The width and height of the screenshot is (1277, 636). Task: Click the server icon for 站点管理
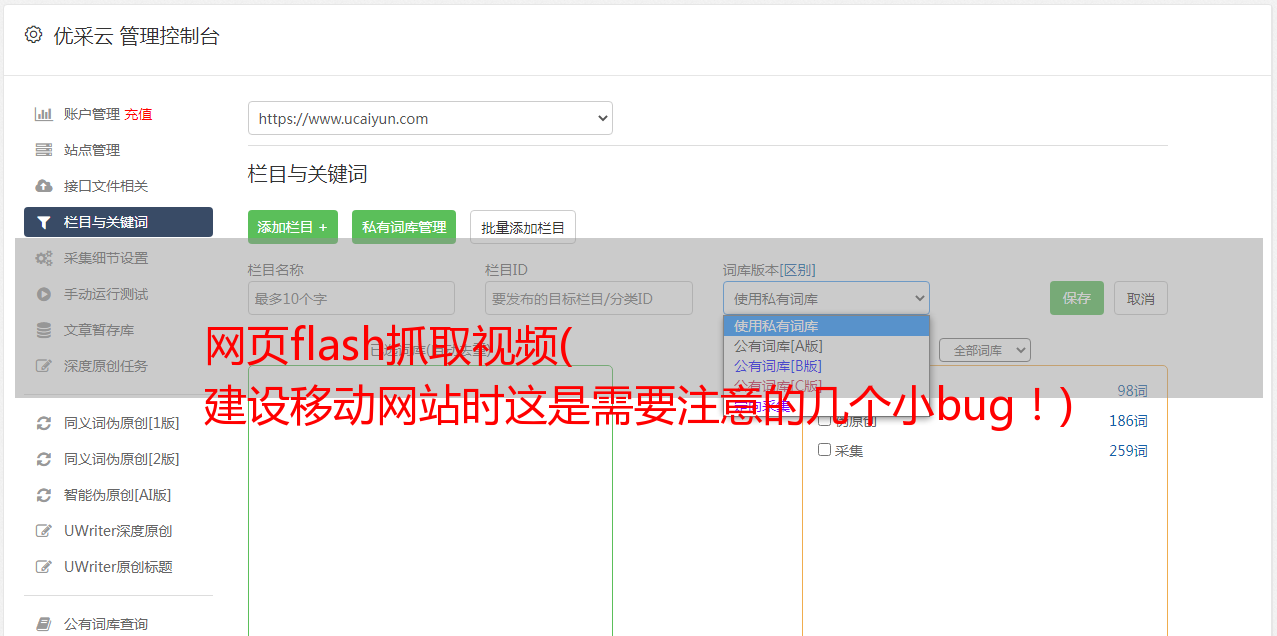pyautogui.click(x=44, y=150)
